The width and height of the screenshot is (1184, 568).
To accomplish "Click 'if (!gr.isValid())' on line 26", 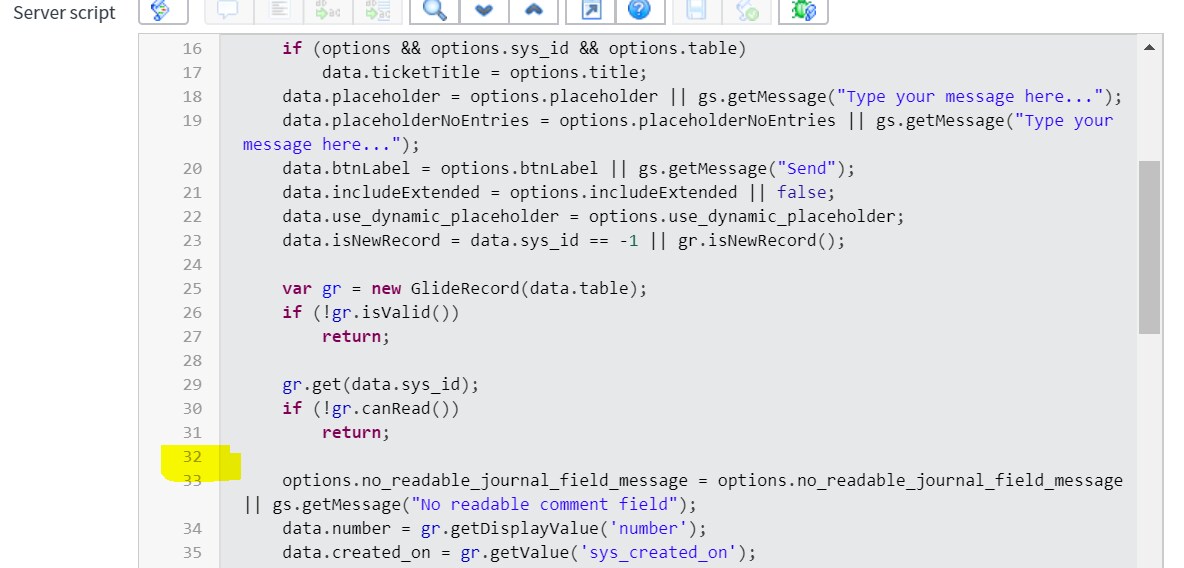I will 371,313.
